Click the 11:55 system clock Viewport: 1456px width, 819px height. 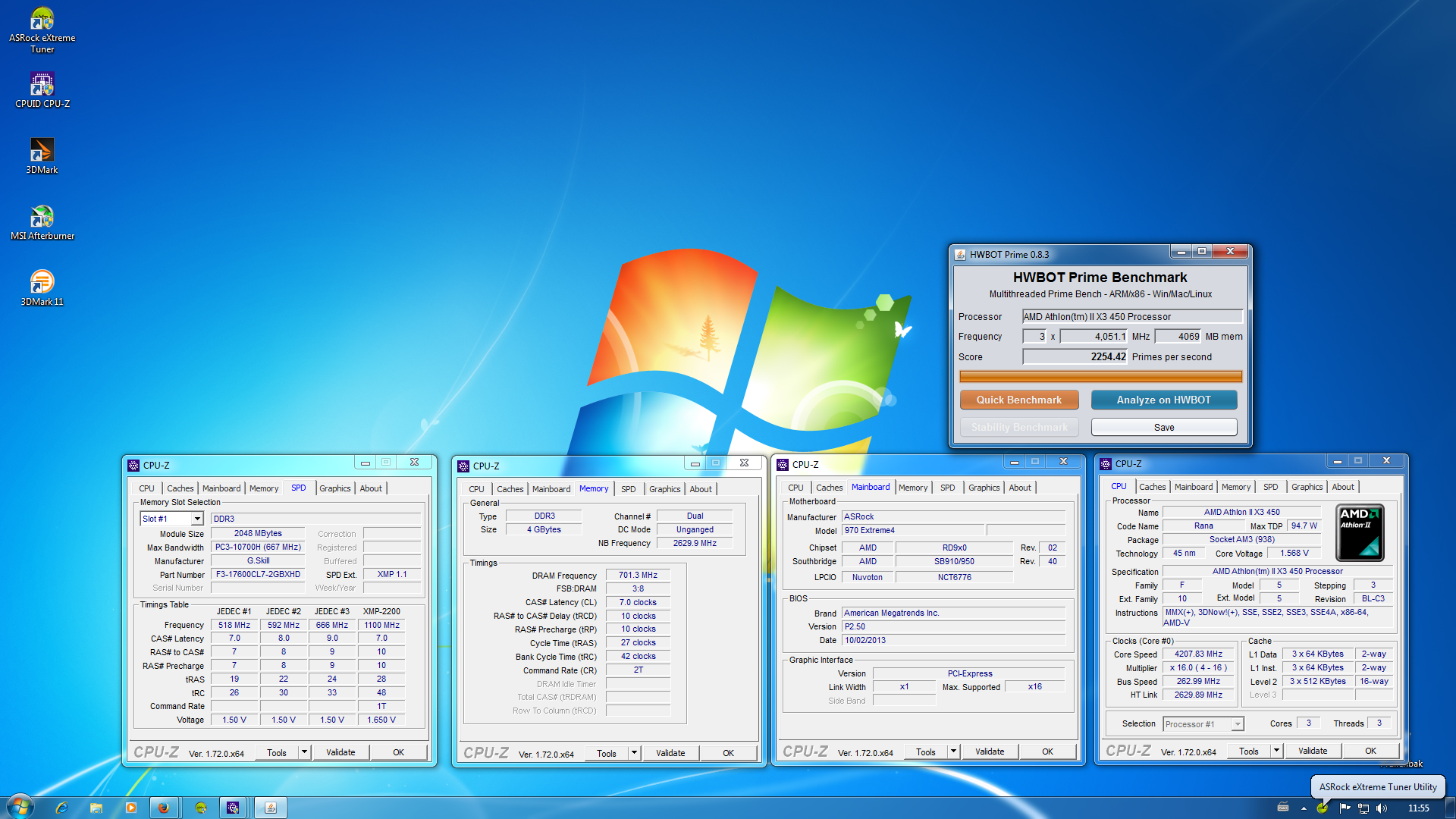point(1418,808)
